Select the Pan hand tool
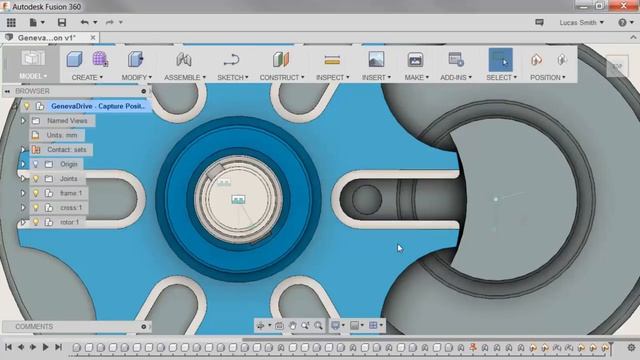 [293, 325]
